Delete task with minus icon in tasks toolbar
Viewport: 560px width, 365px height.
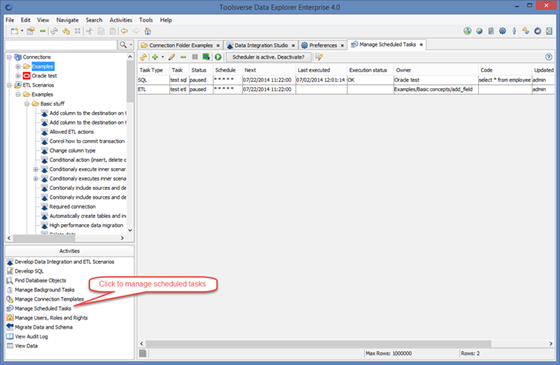pos(183,57)
